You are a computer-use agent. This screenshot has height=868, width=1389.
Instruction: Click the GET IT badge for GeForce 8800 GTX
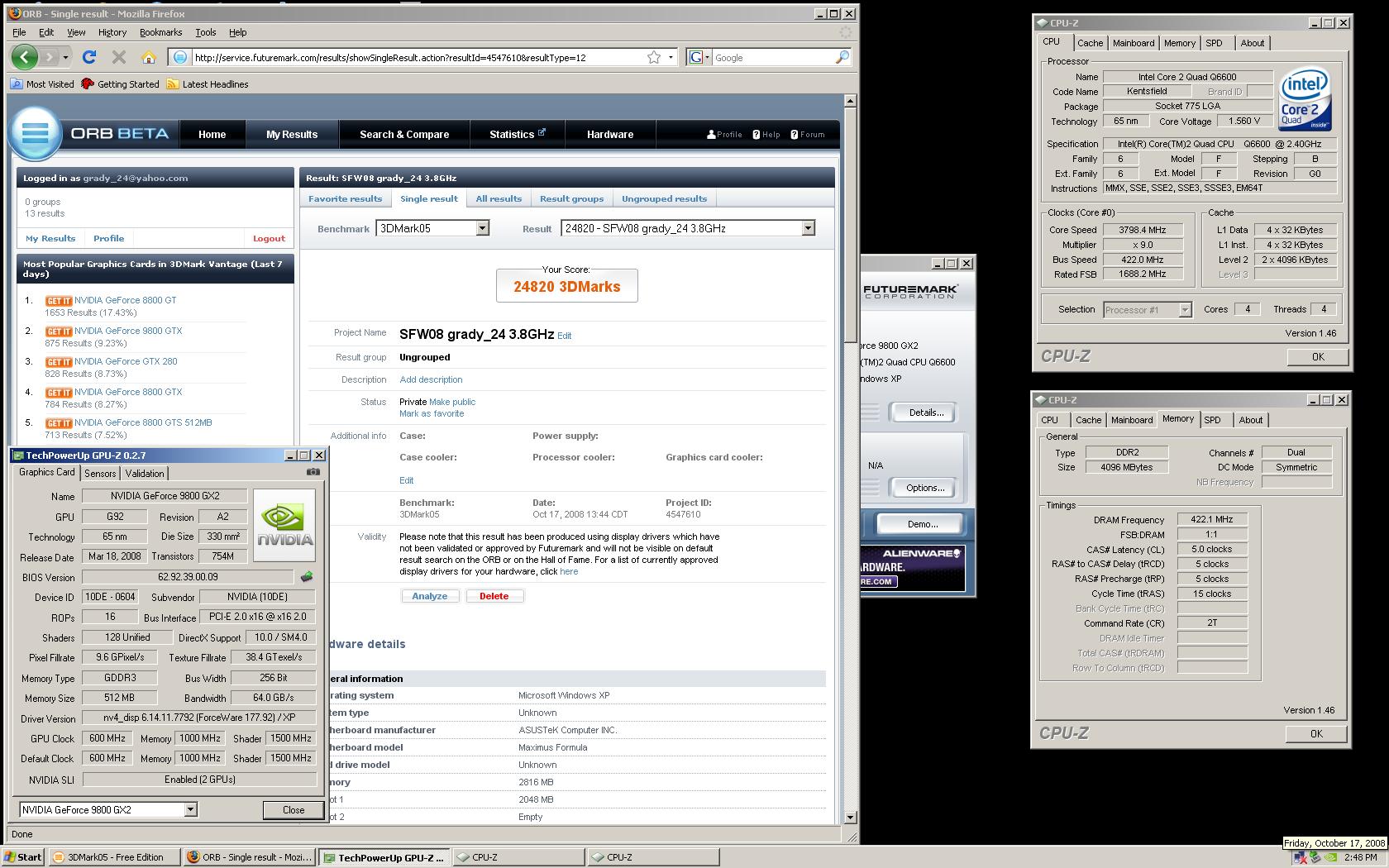(x=59, y=393)
